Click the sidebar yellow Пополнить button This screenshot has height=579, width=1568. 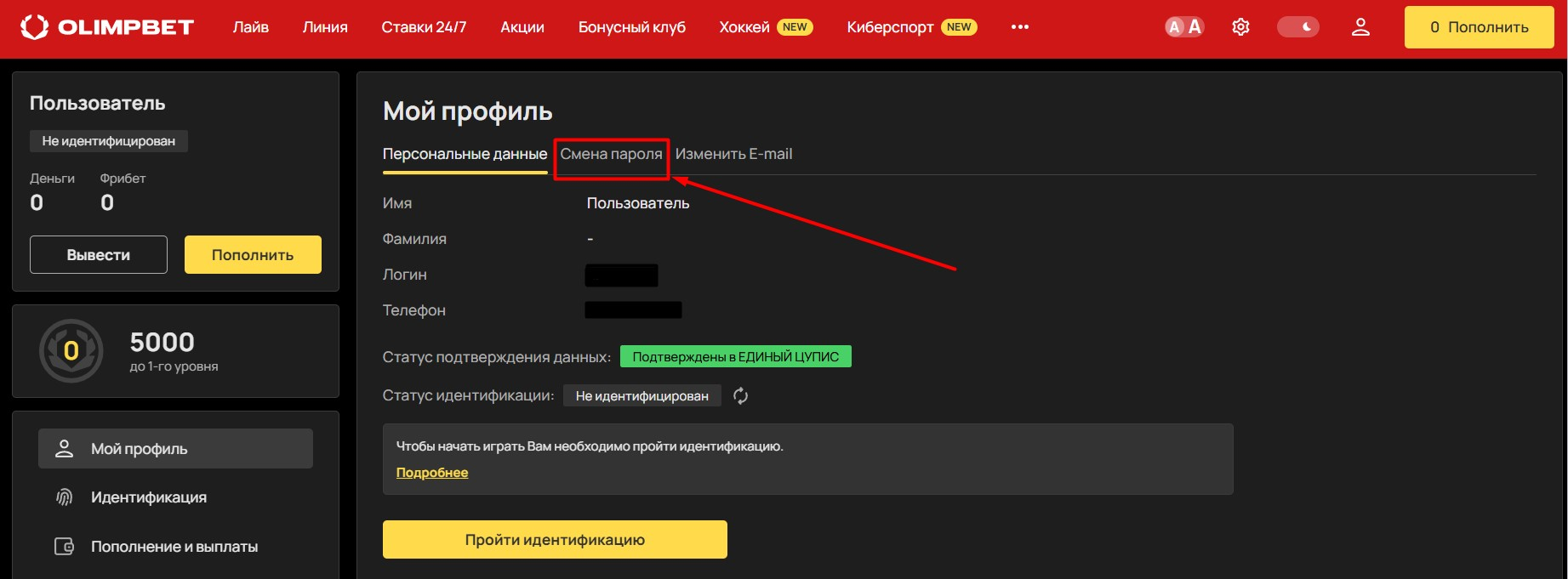pos(253,255)
